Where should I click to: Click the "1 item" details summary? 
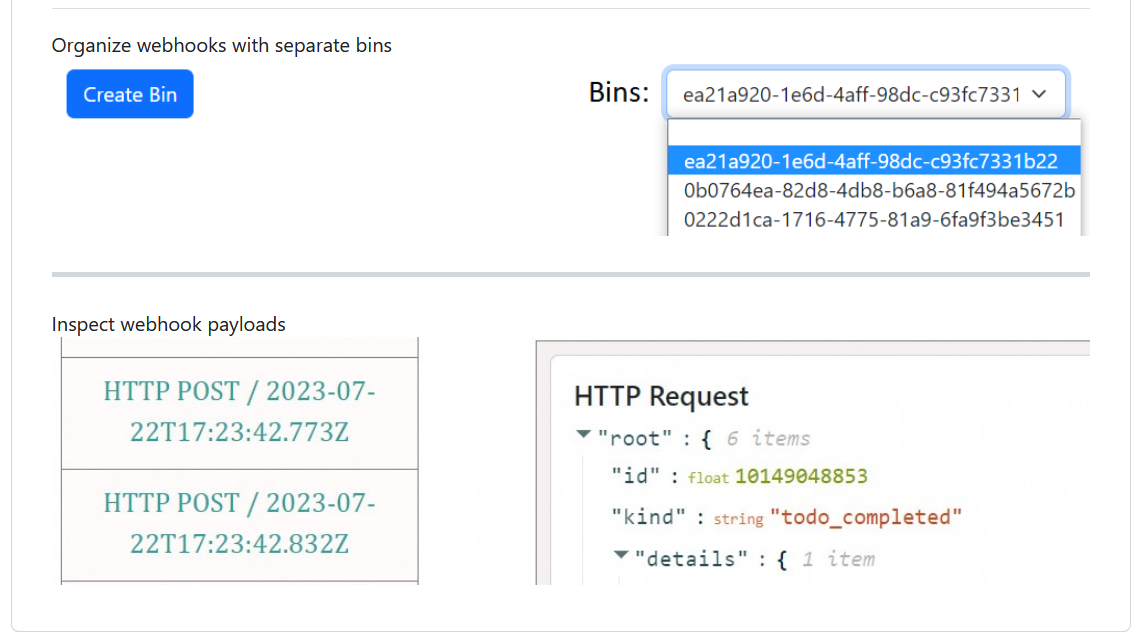coord(838,559)
